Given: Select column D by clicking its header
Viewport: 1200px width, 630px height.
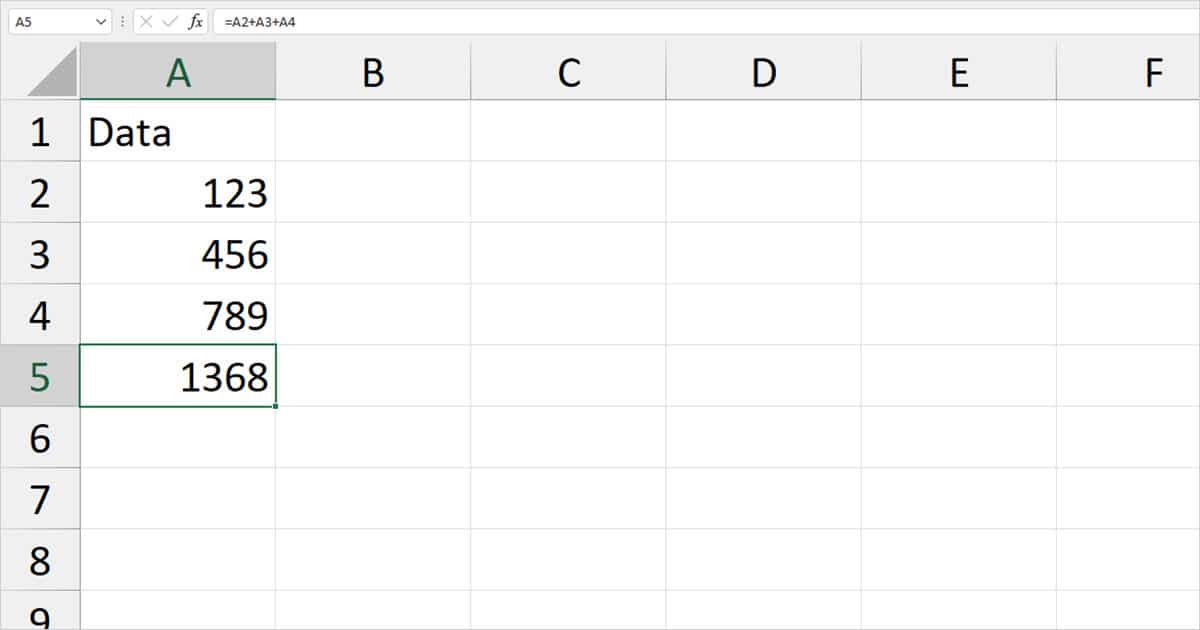Looking at the screenshot, I should (763, 70).
